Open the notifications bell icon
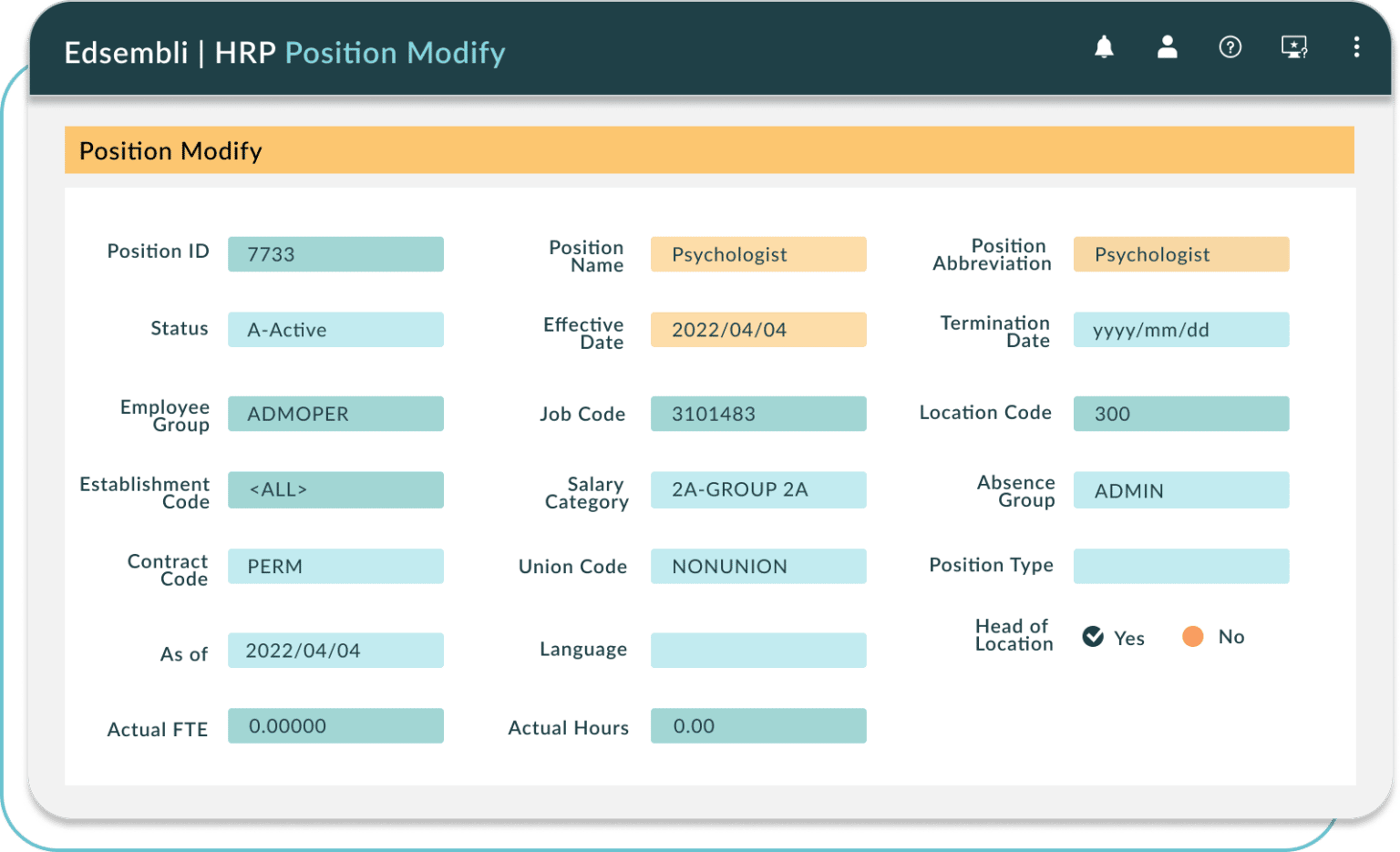1400x852 pixels. 1104,47
